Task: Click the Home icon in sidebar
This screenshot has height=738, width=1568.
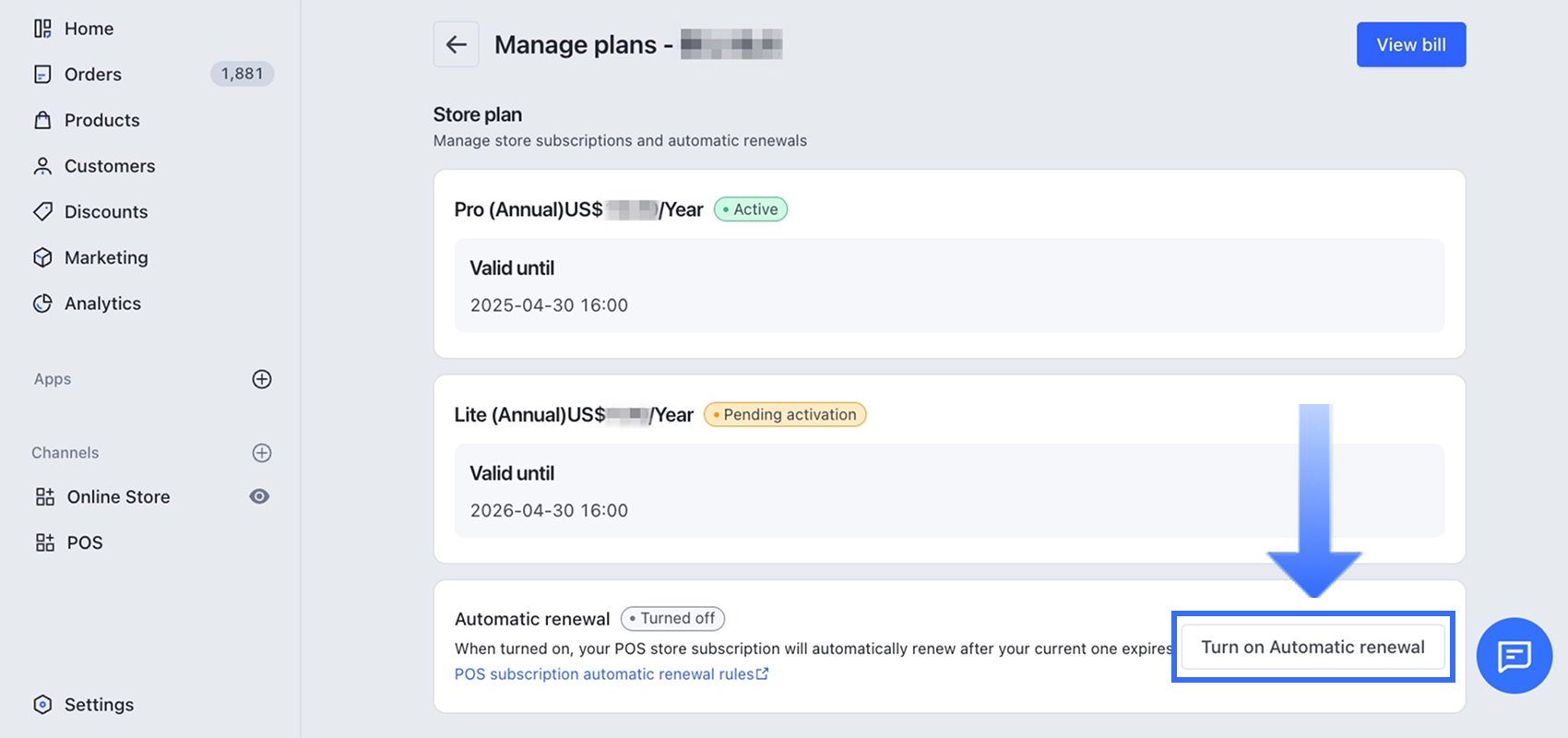Action: (42, 29)
